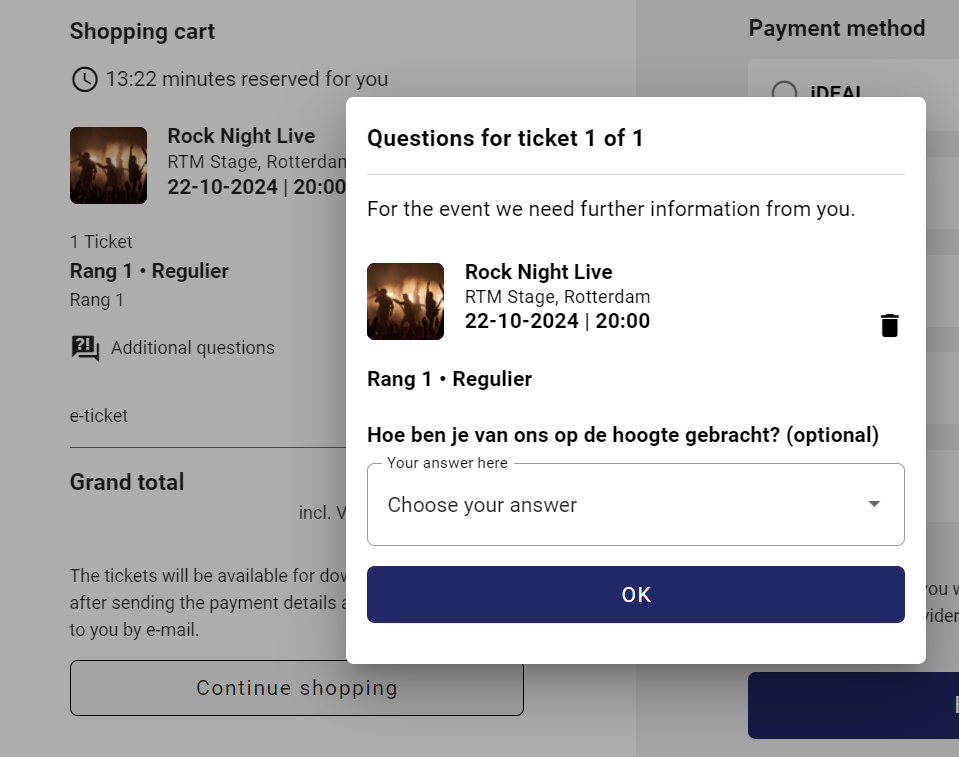Click the dark payment button behind dialog
This screenshot has width=959, height=757.
click(x=852, y=705)
